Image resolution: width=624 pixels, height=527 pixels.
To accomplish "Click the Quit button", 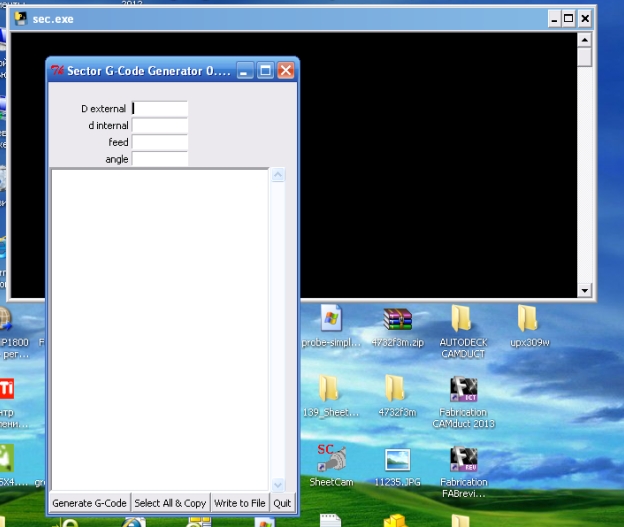I will click(x=282, y=503).
